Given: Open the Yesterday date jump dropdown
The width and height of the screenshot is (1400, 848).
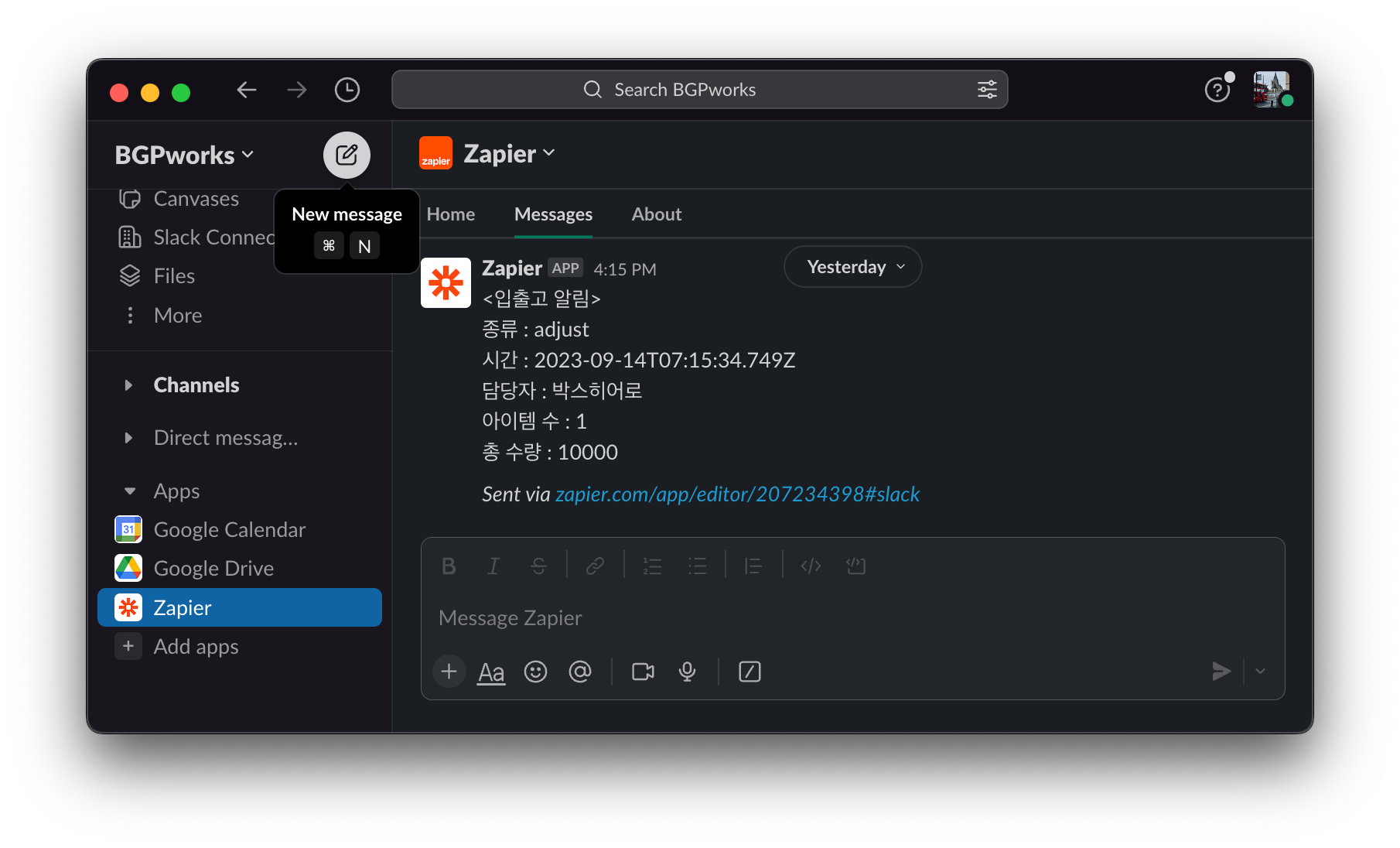Looking at the screenshot, I should coord(852,267).
